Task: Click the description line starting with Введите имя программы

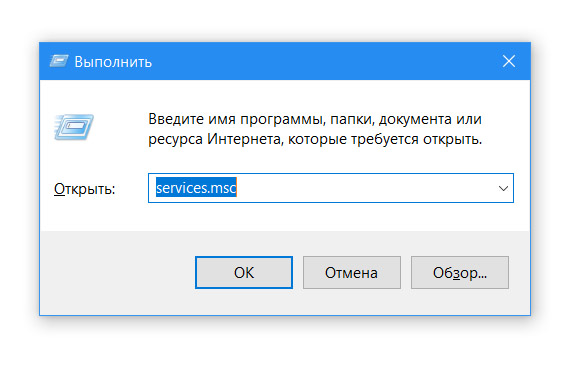Action: tap(315, 119)
